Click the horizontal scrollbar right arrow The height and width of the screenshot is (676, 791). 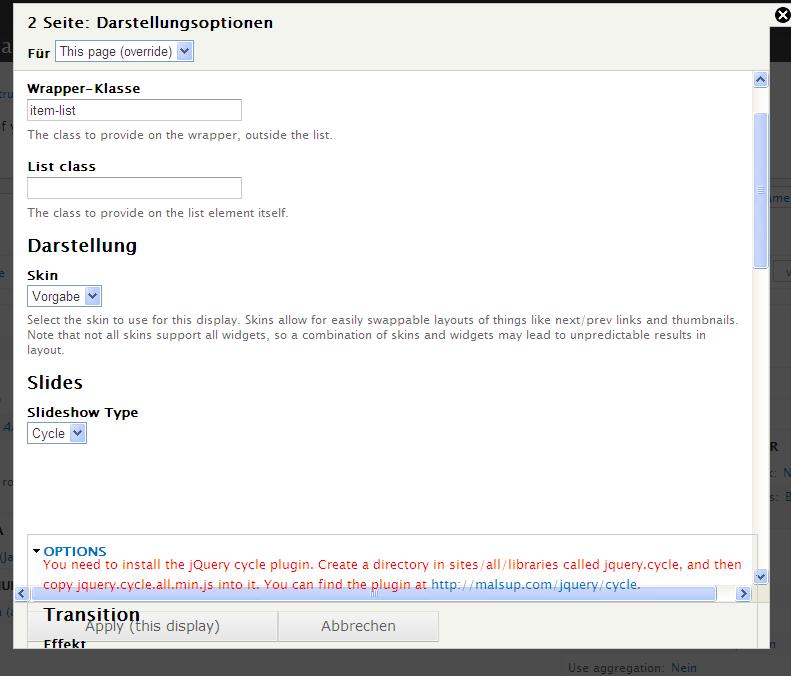(x=742, y=594)
